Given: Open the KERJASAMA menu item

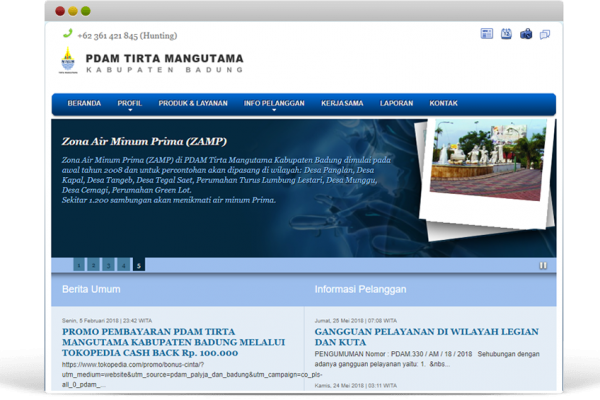Looking at the screenshot, I should tap(342, 103).
